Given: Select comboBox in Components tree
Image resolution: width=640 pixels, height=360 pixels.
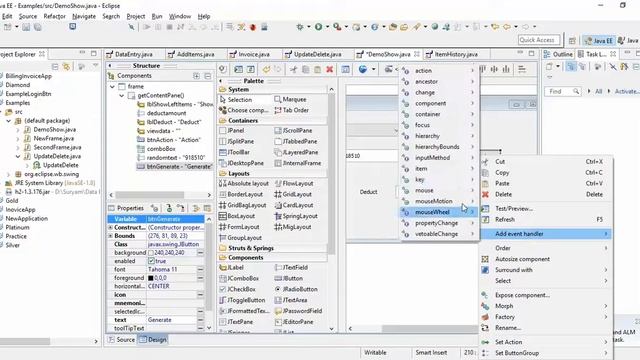Looking at the screenshot, I should pos(157,149).
